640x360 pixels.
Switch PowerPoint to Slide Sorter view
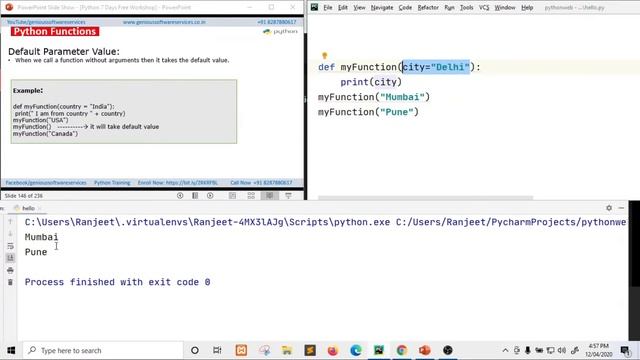[x=251, y=196]
